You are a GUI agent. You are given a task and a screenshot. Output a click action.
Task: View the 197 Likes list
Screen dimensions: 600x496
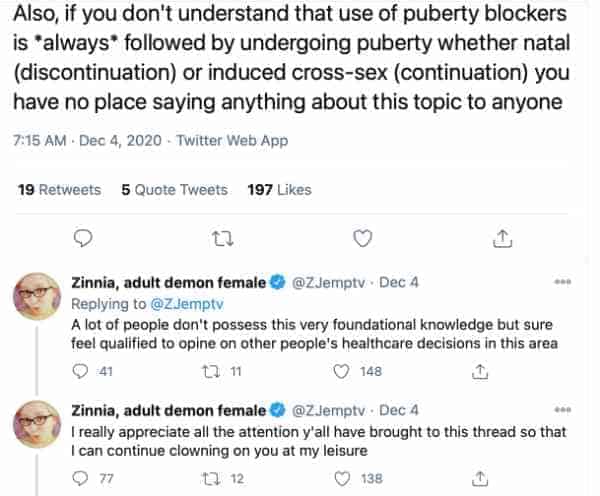279,190
